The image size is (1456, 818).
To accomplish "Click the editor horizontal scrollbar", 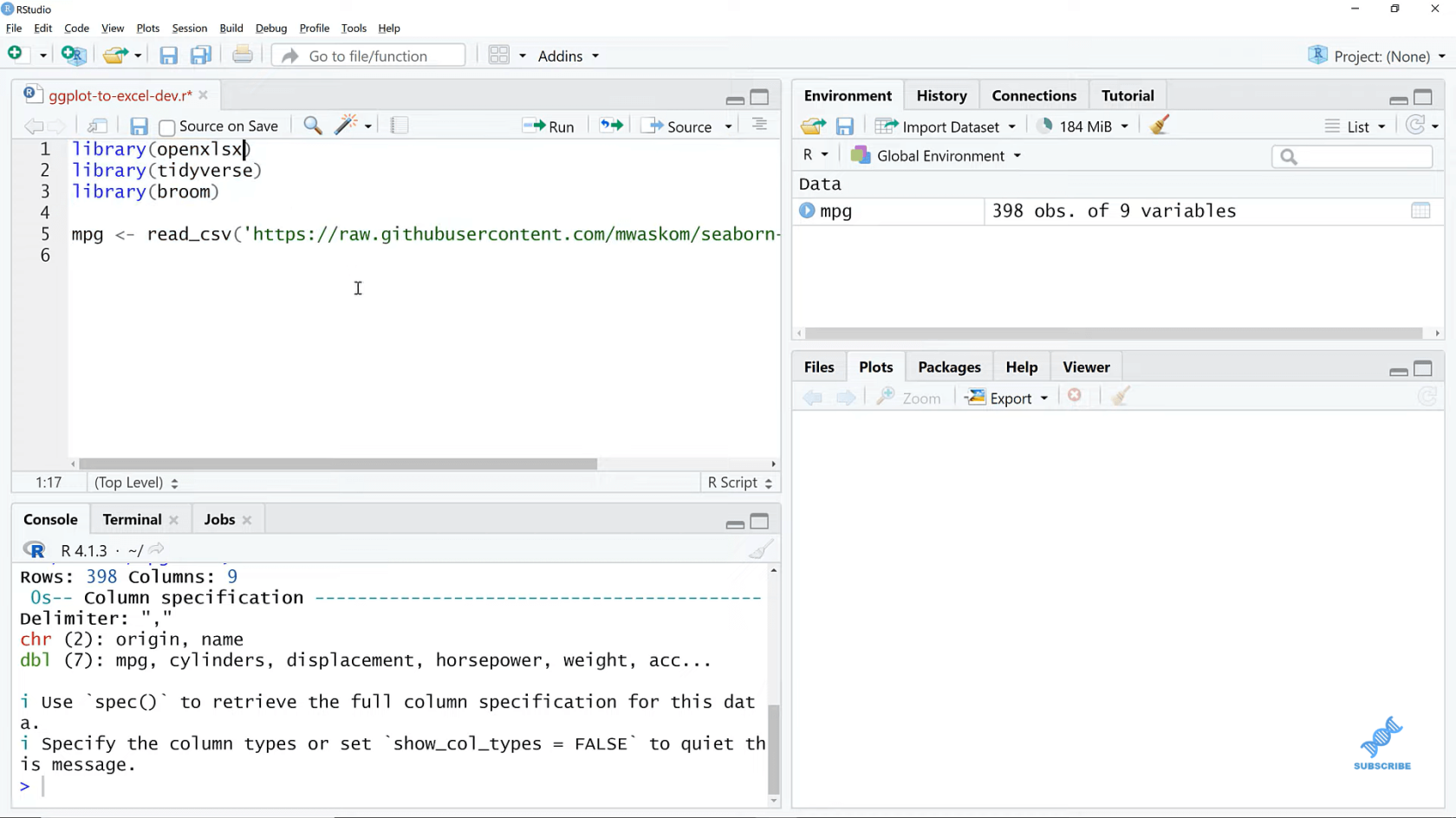I will [x=338, y=464].
